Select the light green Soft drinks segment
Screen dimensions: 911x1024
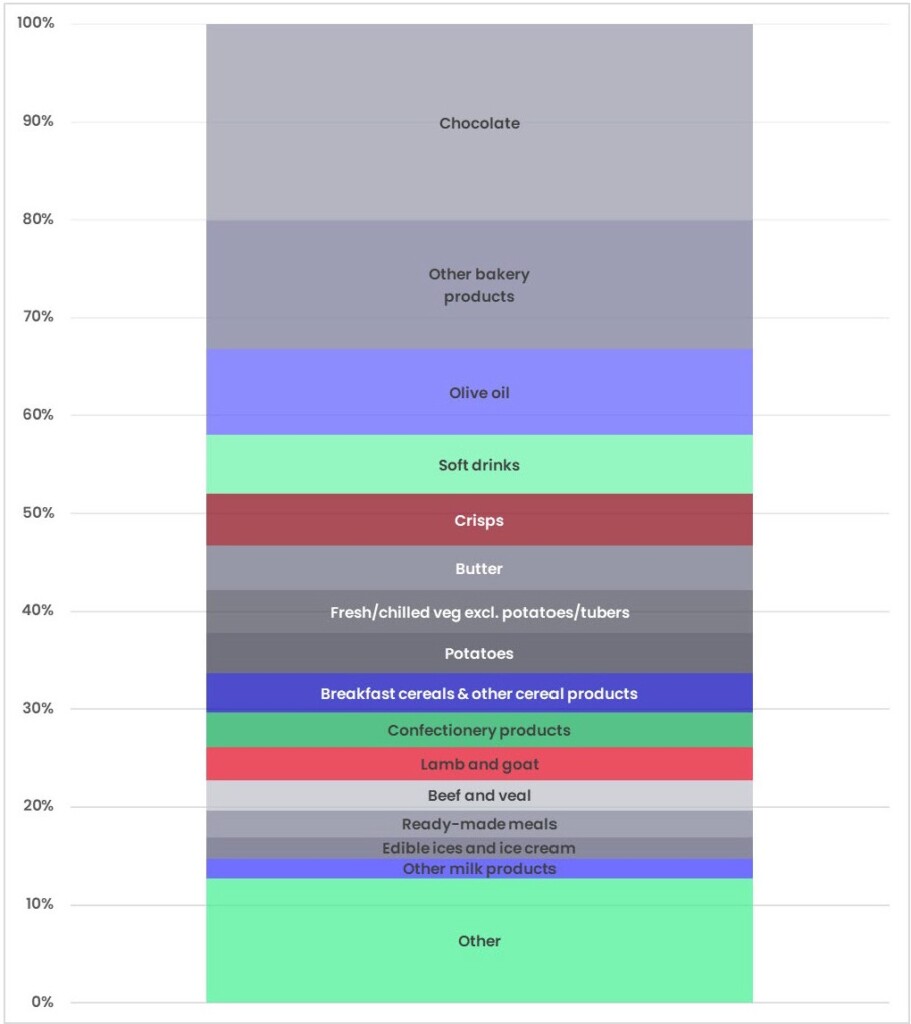[x=479, y=465]
